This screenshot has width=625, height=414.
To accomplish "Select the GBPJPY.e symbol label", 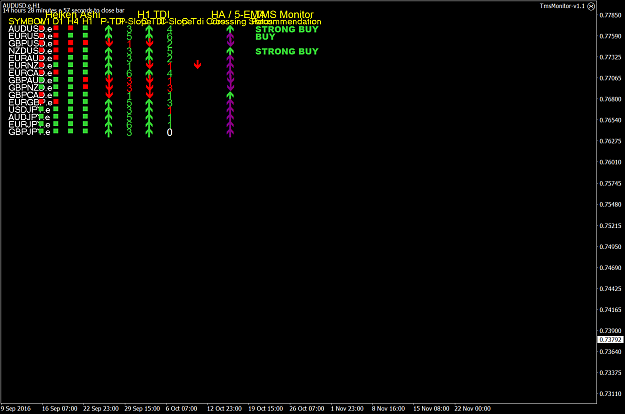I will tap(29, 132).
